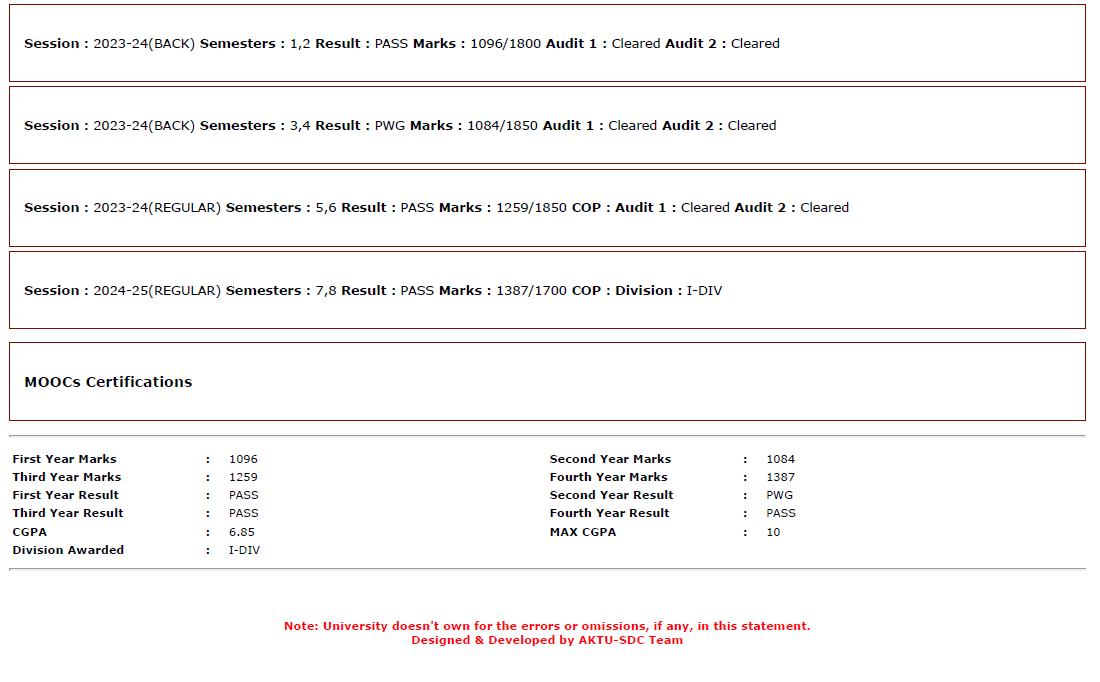This screenshot has height=682, width=1100.
Task: Expand the 2024-25(REGULAR) Semesters 7,8 session row
Action: click(x=547, y=290)
